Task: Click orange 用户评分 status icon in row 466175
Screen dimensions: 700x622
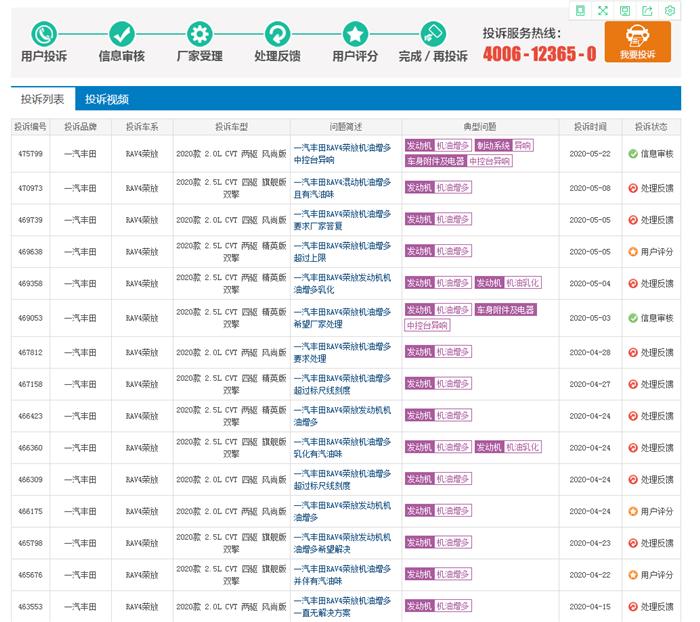Action: [633, 511]
